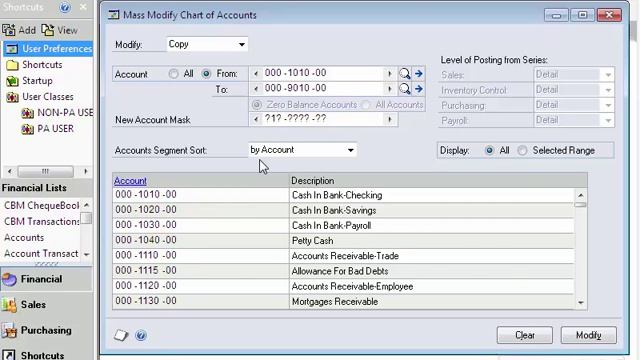Select the All accounts radio button
Screen dimensions: 640x360
click(x=173, y=74)
